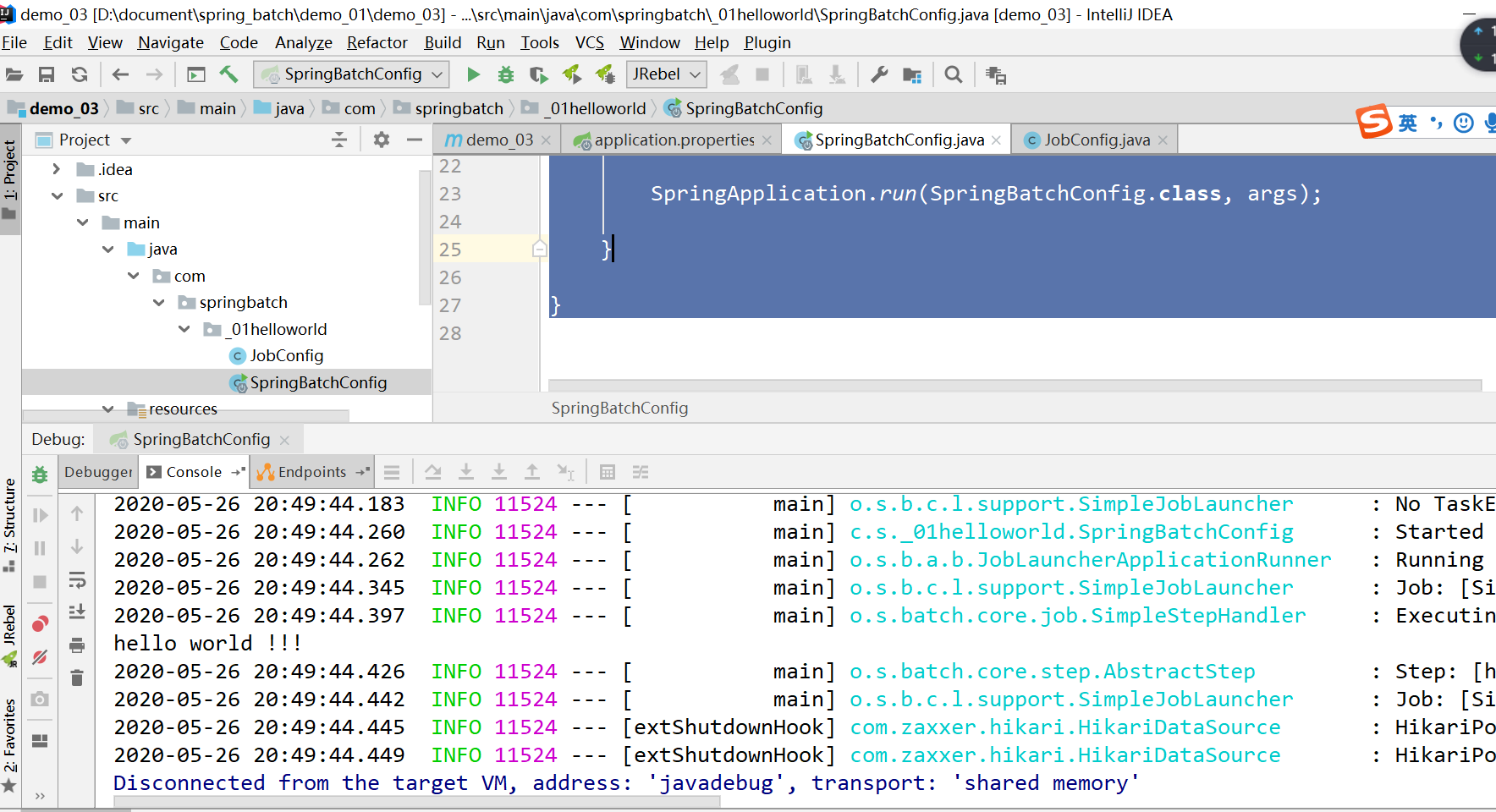Expand the .idea folder
The width and height of the screenshot is (1496, 812).
click(56, 169)
